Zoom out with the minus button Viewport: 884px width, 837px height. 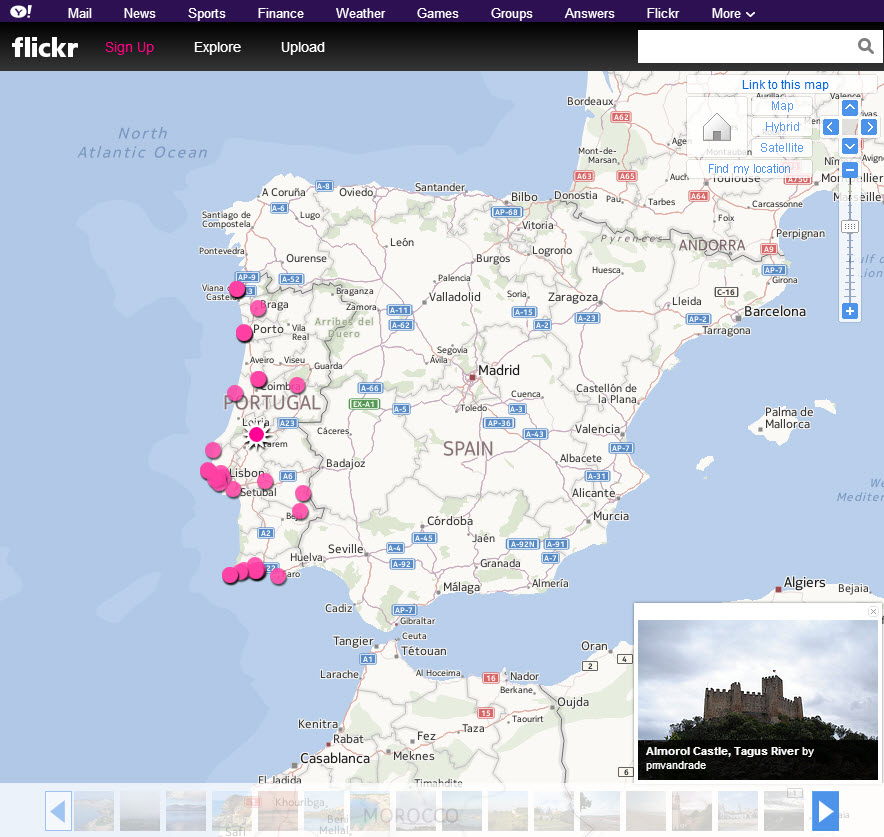(850, 170)
